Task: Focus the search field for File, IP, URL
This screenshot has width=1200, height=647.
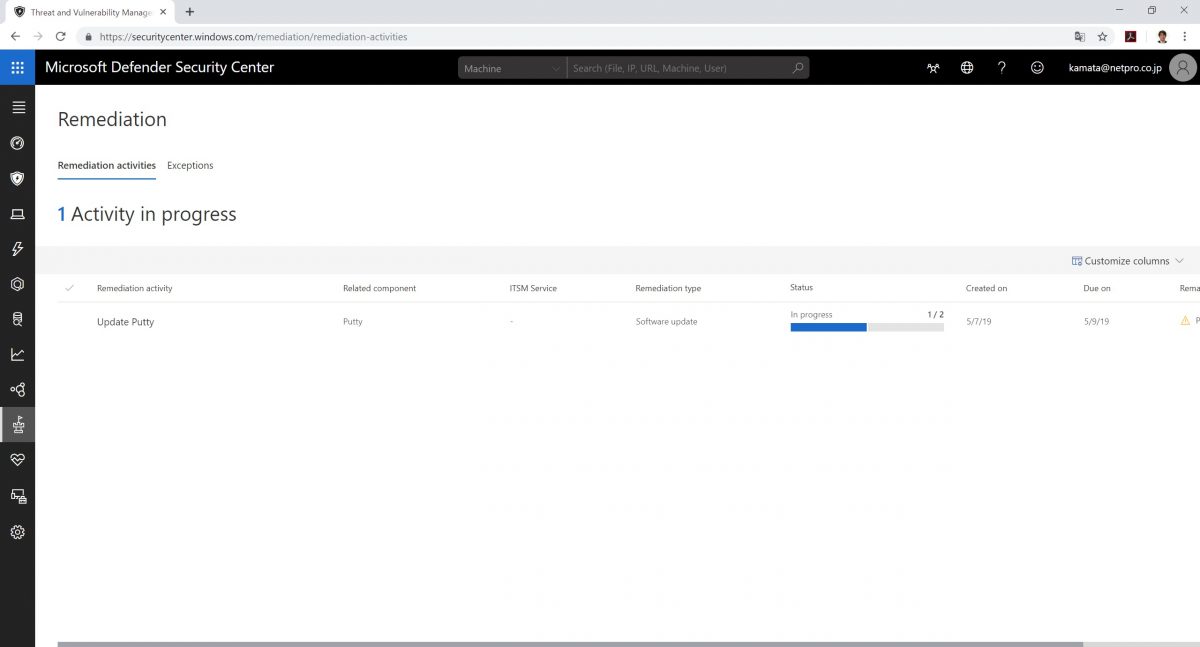Action: pyautogui.click(x=680, y=68)
